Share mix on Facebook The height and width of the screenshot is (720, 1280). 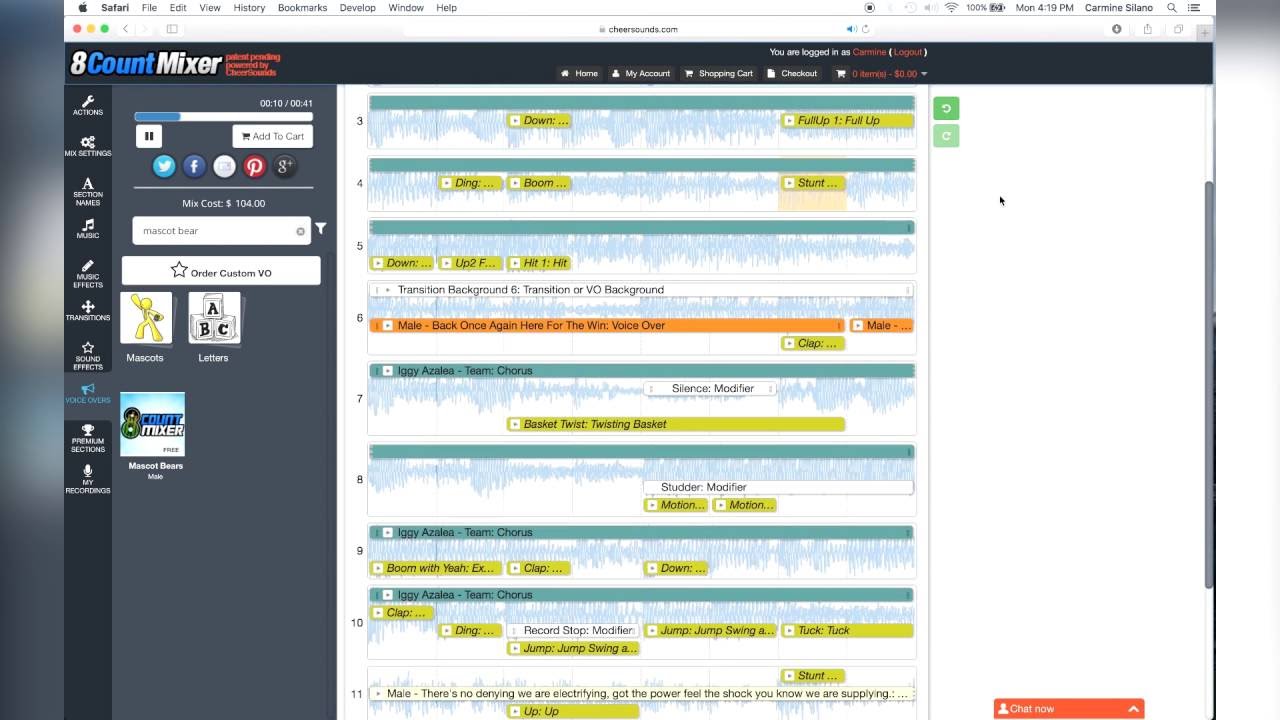194,166
